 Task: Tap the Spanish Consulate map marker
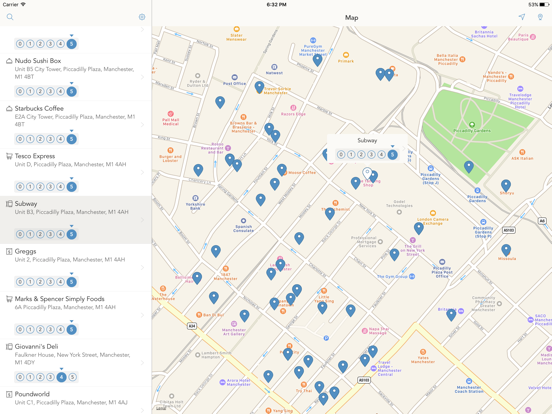[243, 221]
